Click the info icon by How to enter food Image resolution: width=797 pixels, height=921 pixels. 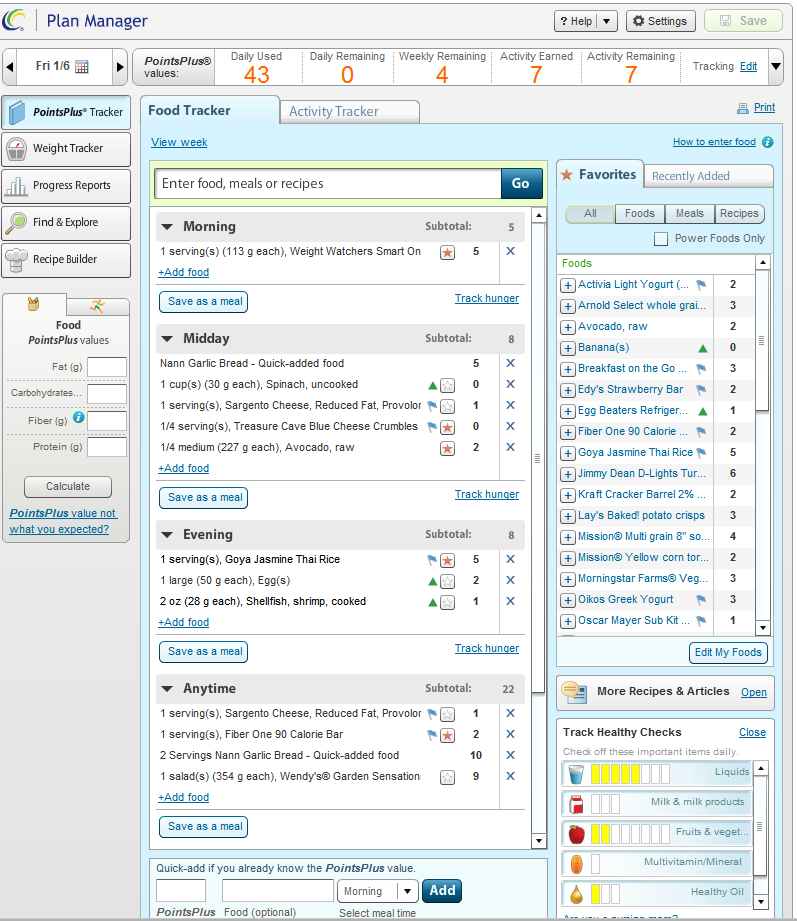(x=768, y=142)
